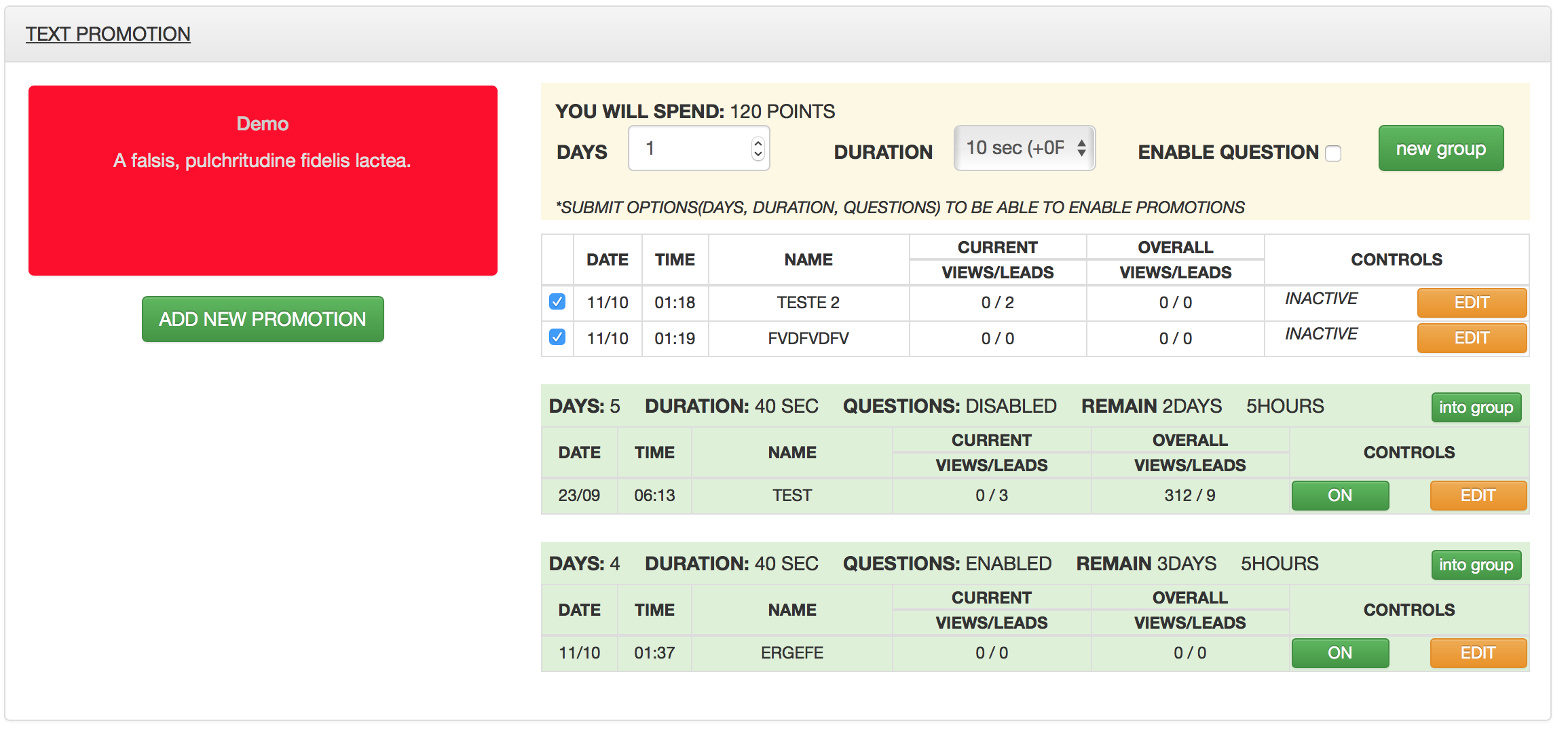Click the TESTE 2 name cell
1568x740 pixels.
[x=808, y=303]
